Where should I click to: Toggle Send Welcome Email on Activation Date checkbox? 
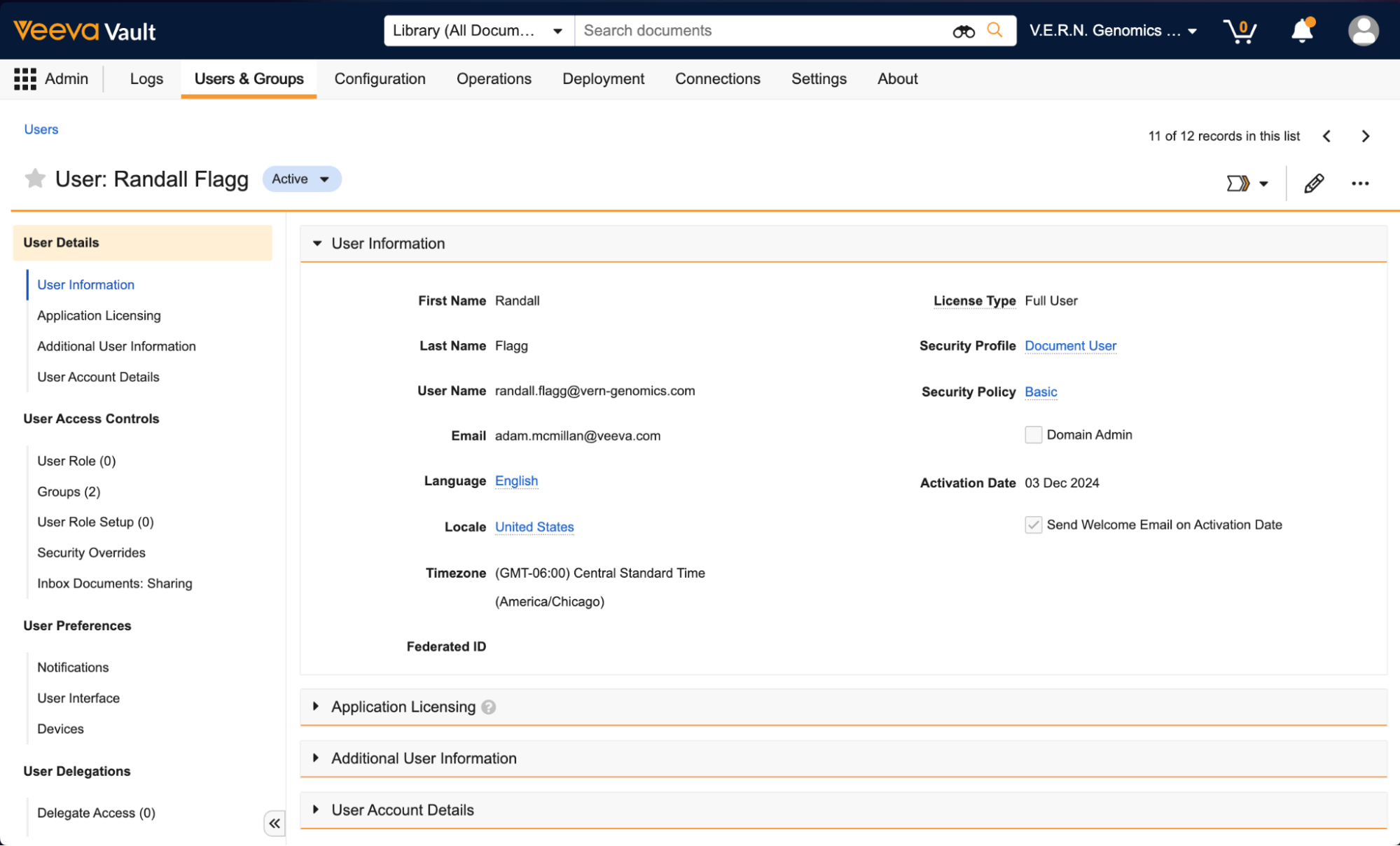(x=1033, y=525)
